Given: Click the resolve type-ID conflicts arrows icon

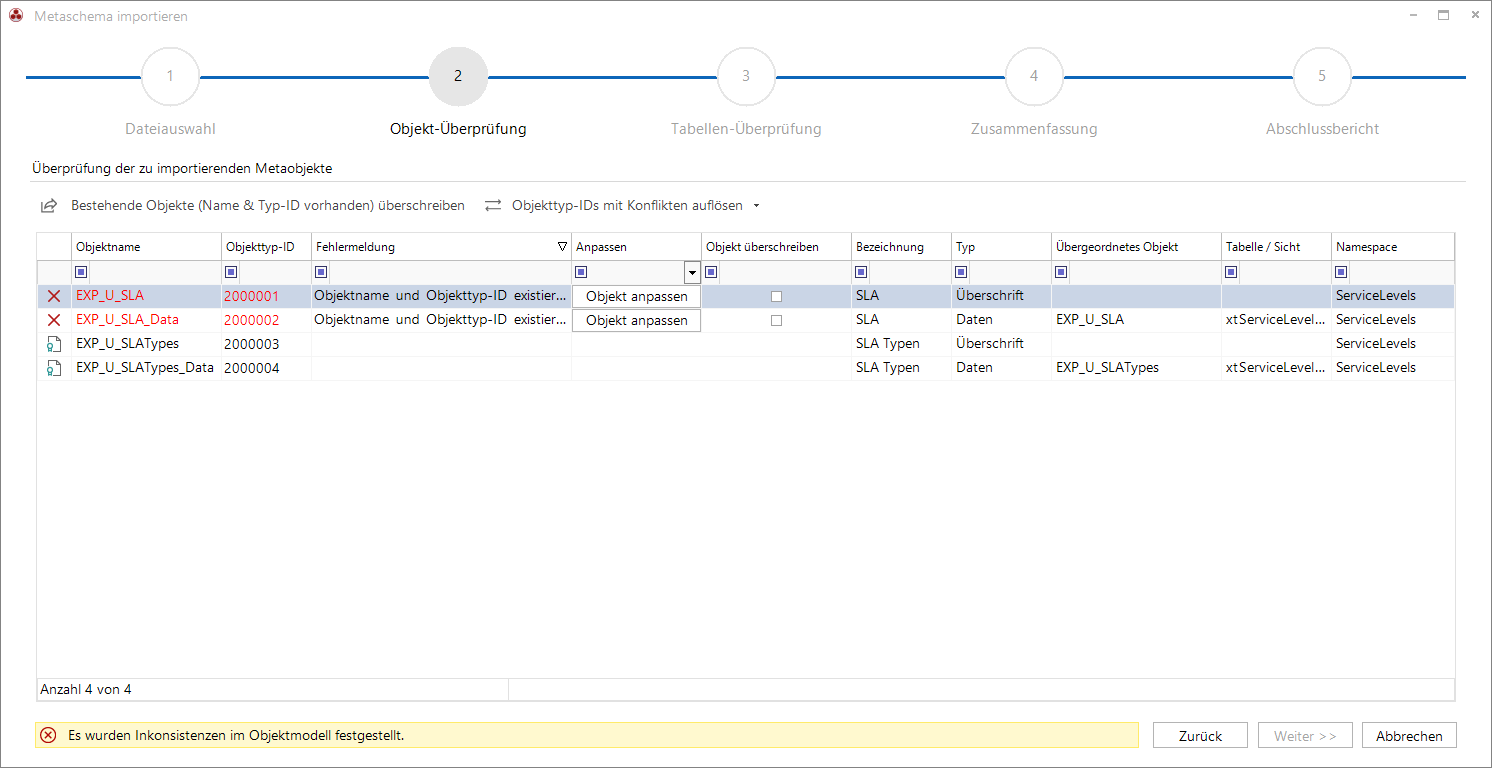Looking at the screenshot, I should pos(493,206).
